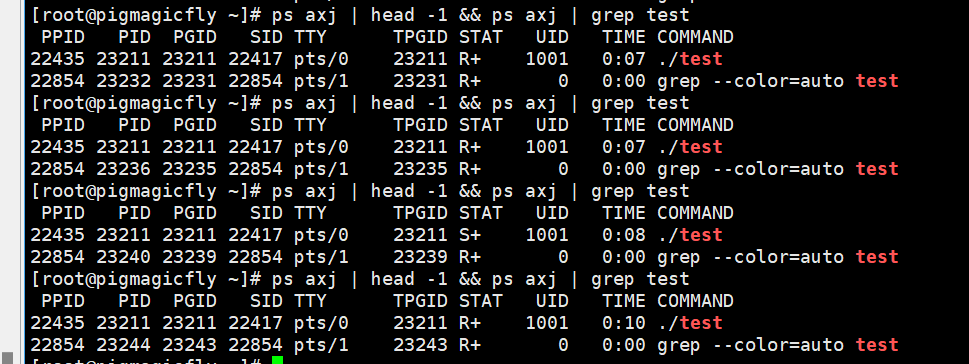
Task: Click PGID column value 23239
Action: [189, 256]
